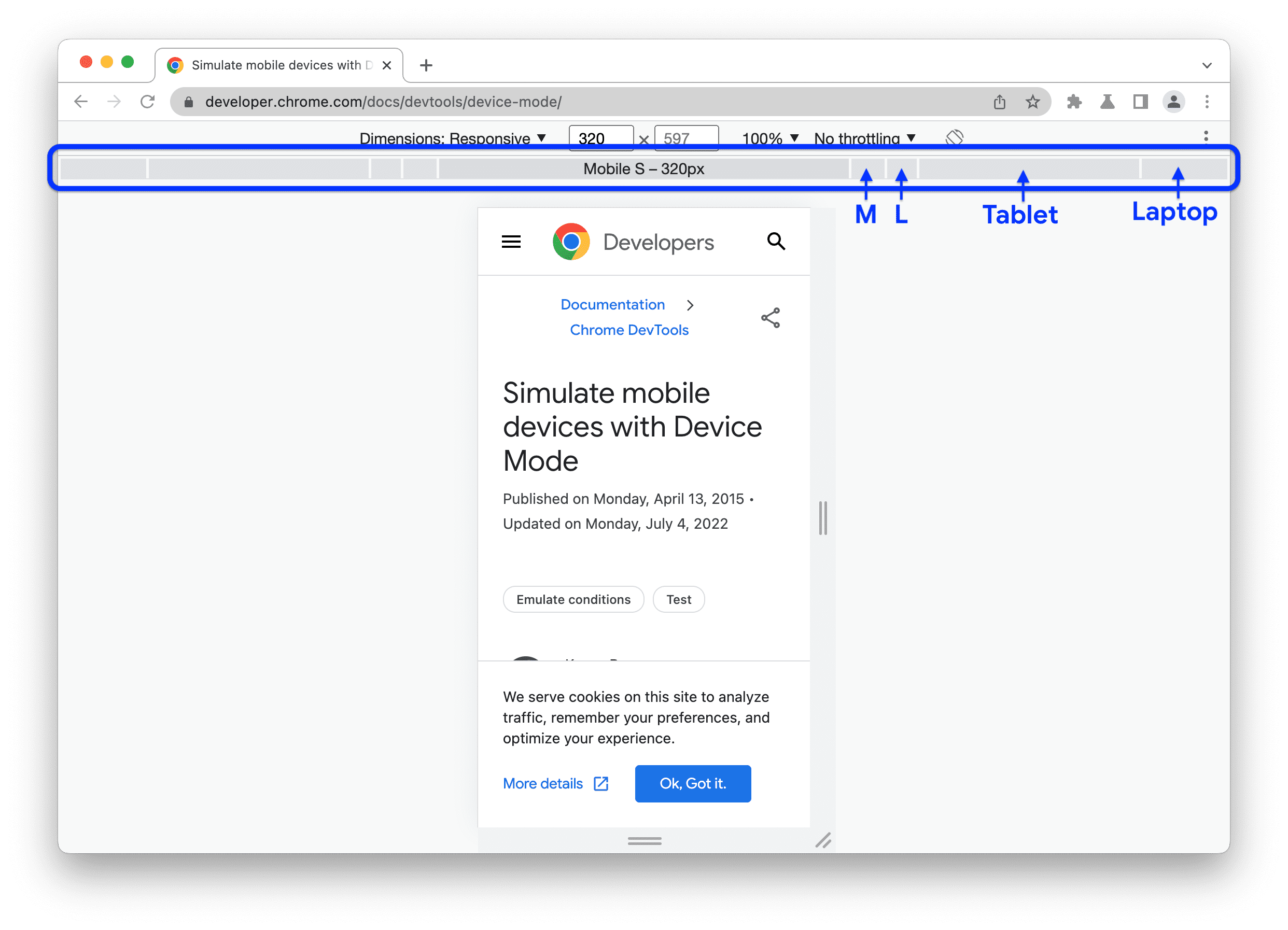Click the rotate screen orientation icon
Screen dimensions: 1288x930
click(x=954, y=138)
